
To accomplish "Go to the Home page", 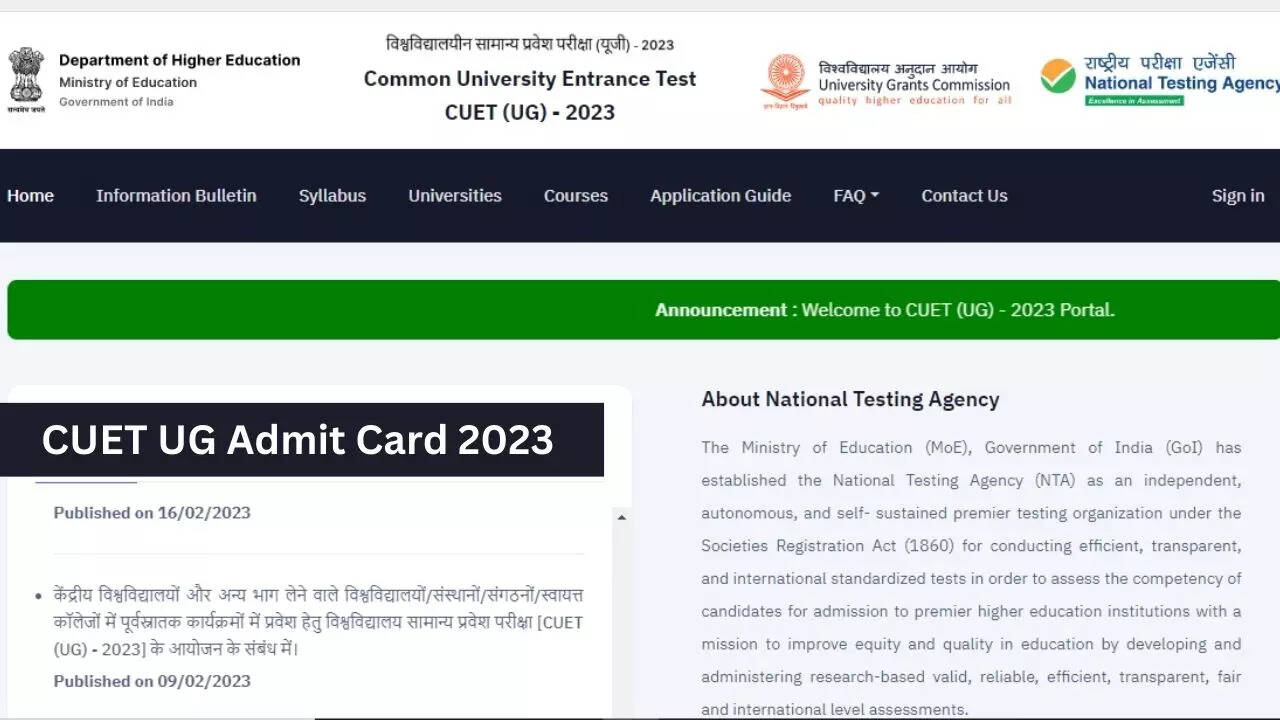I will click(30, 196).
